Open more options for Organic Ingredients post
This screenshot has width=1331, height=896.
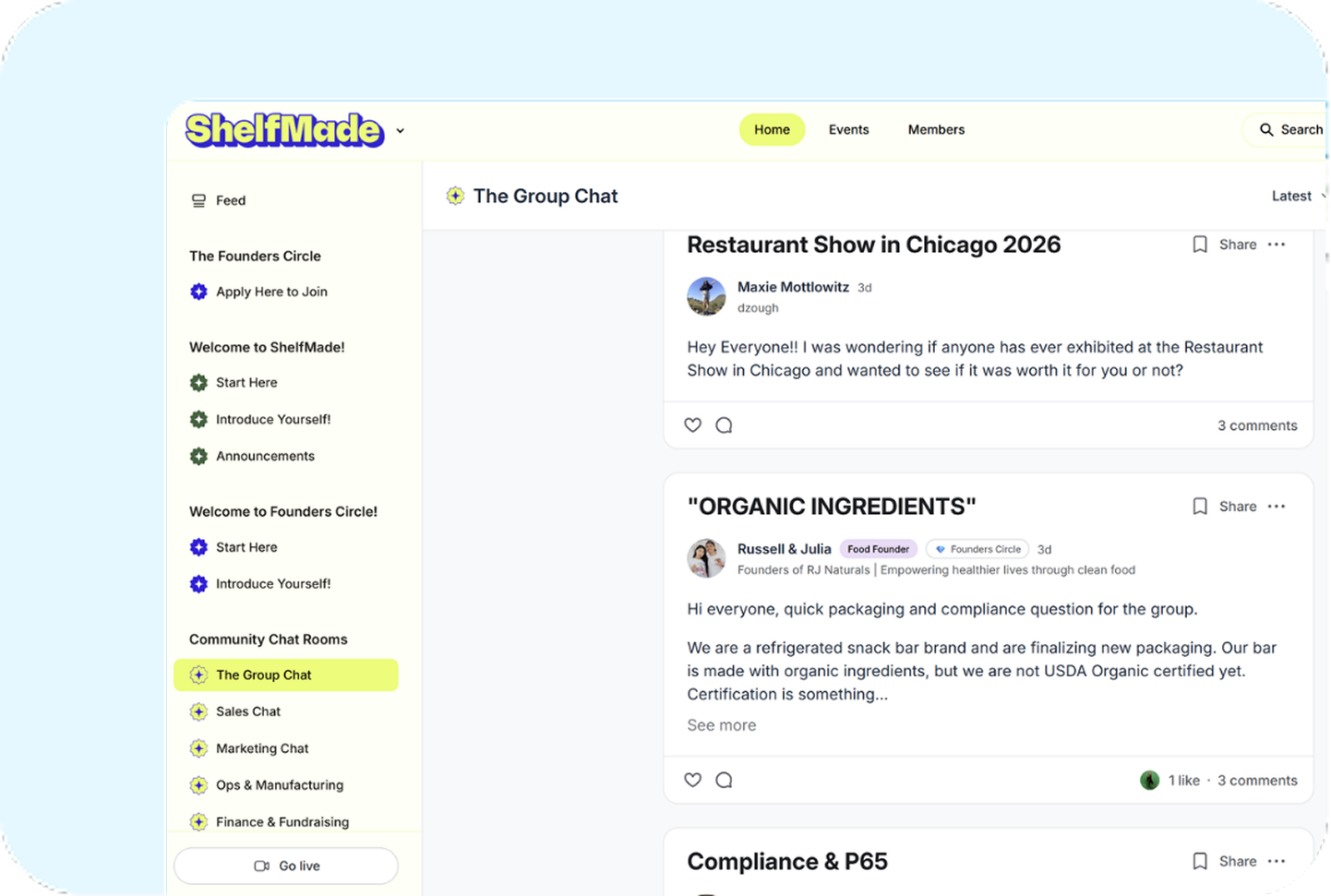(x=1277, y=507)
